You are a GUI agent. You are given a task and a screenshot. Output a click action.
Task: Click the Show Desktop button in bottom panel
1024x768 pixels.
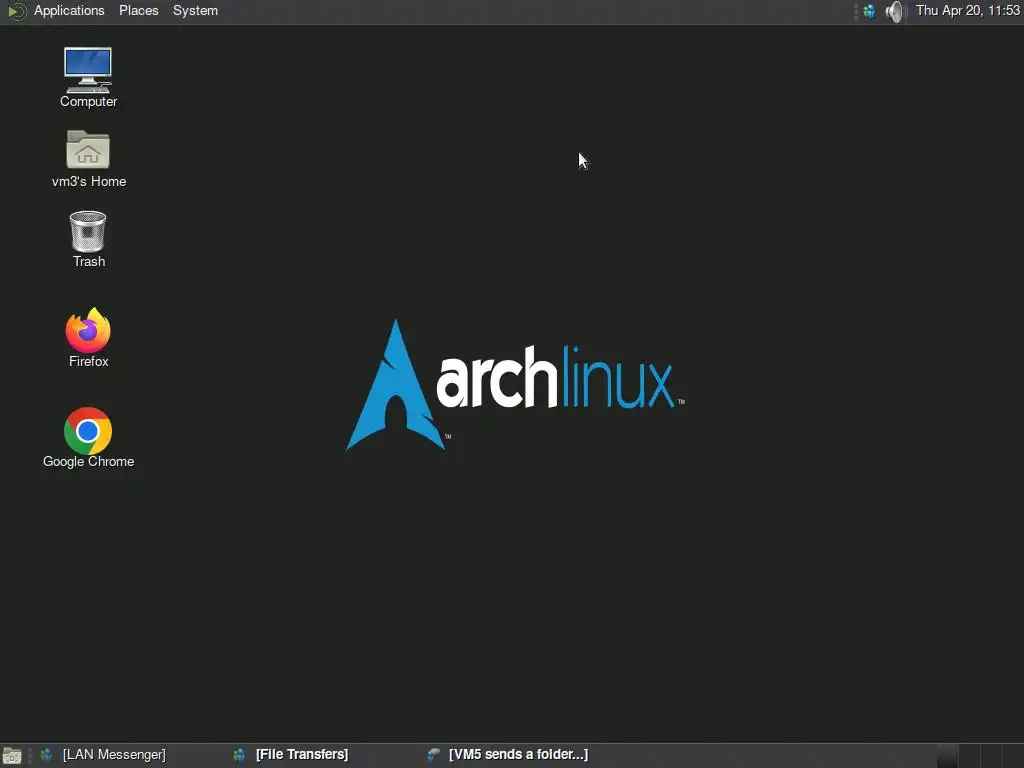pyautogui.click(x=12, y=756)
